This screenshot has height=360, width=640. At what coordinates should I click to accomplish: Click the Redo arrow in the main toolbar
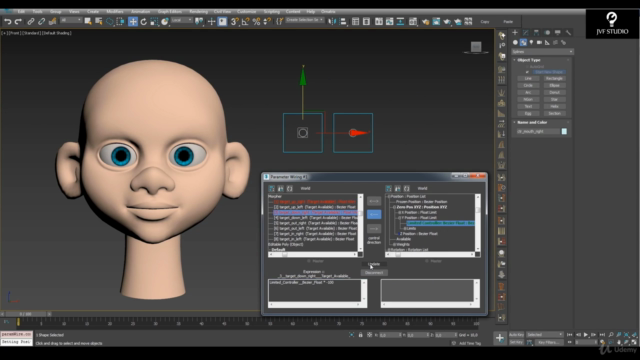(18, 21)
